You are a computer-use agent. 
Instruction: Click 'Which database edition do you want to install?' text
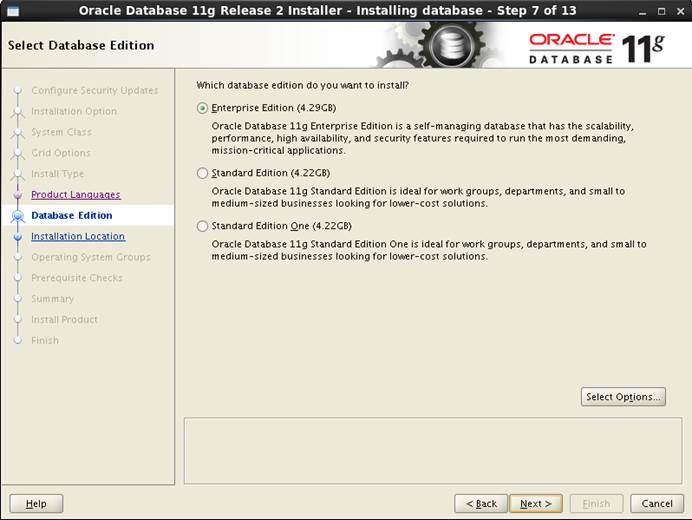click(302, 85)
